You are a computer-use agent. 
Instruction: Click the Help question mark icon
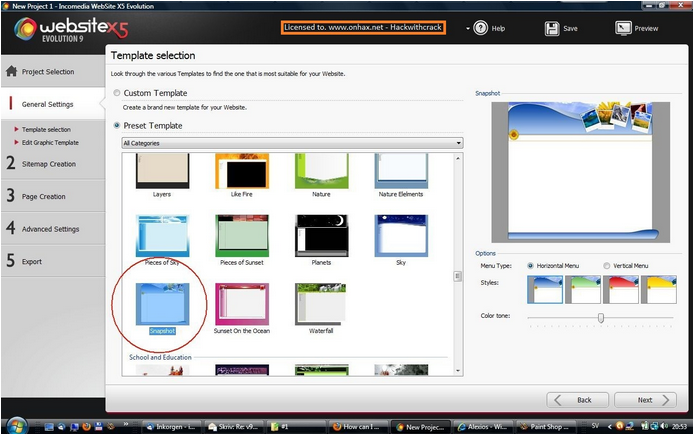point(481,28)
